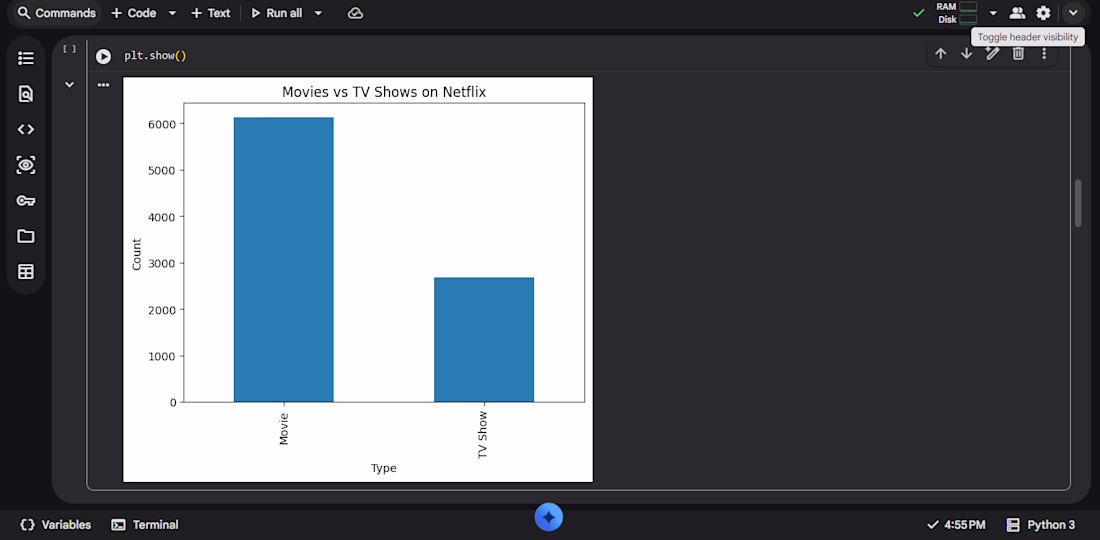Open the Gemini AI sparkle button
This screenshot has height=540, width=1100.
[x=549, y=518]
